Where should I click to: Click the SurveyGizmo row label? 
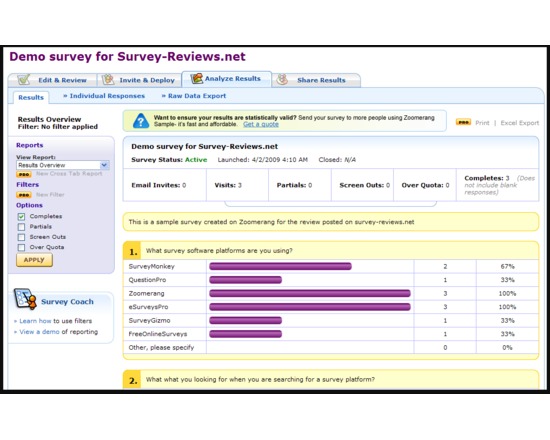pos(149,320)
